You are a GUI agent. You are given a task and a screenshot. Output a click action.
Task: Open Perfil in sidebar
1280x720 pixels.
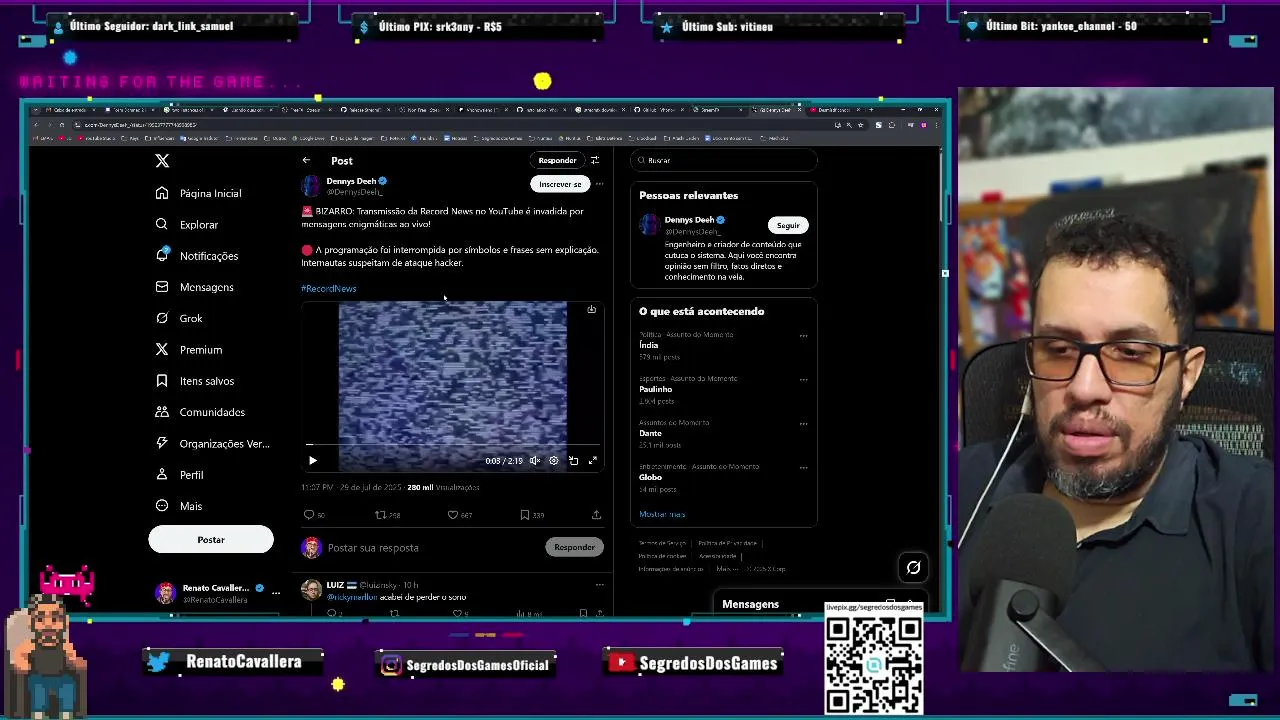point(180,475)
